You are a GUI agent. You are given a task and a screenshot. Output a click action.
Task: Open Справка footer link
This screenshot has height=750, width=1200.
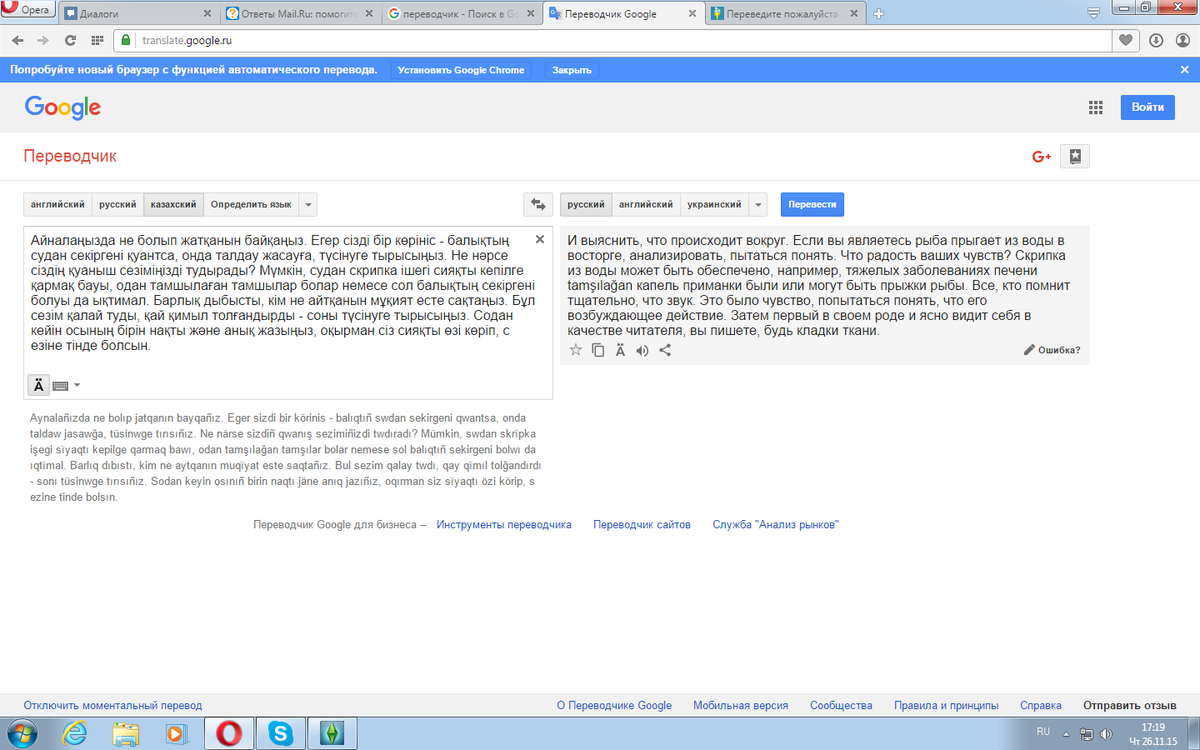click(1041, 705)
